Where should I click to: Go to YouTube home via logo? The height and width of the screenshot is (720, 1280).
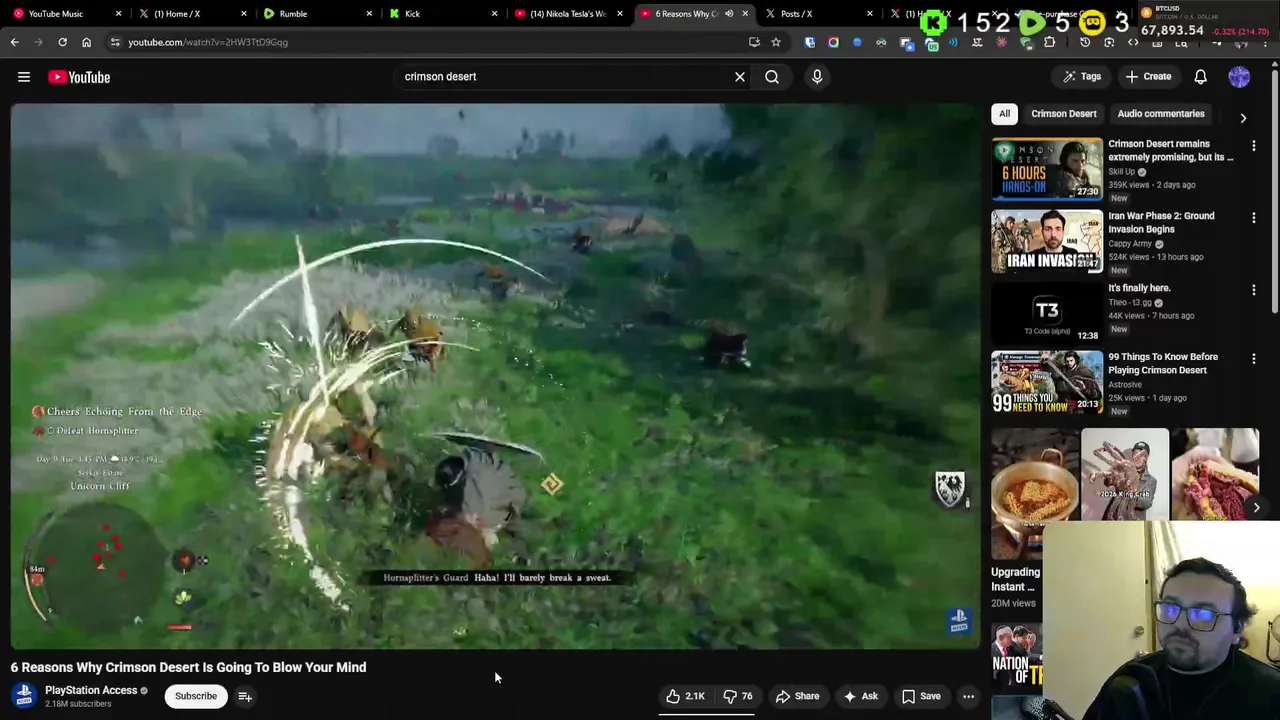click(79, 77)
